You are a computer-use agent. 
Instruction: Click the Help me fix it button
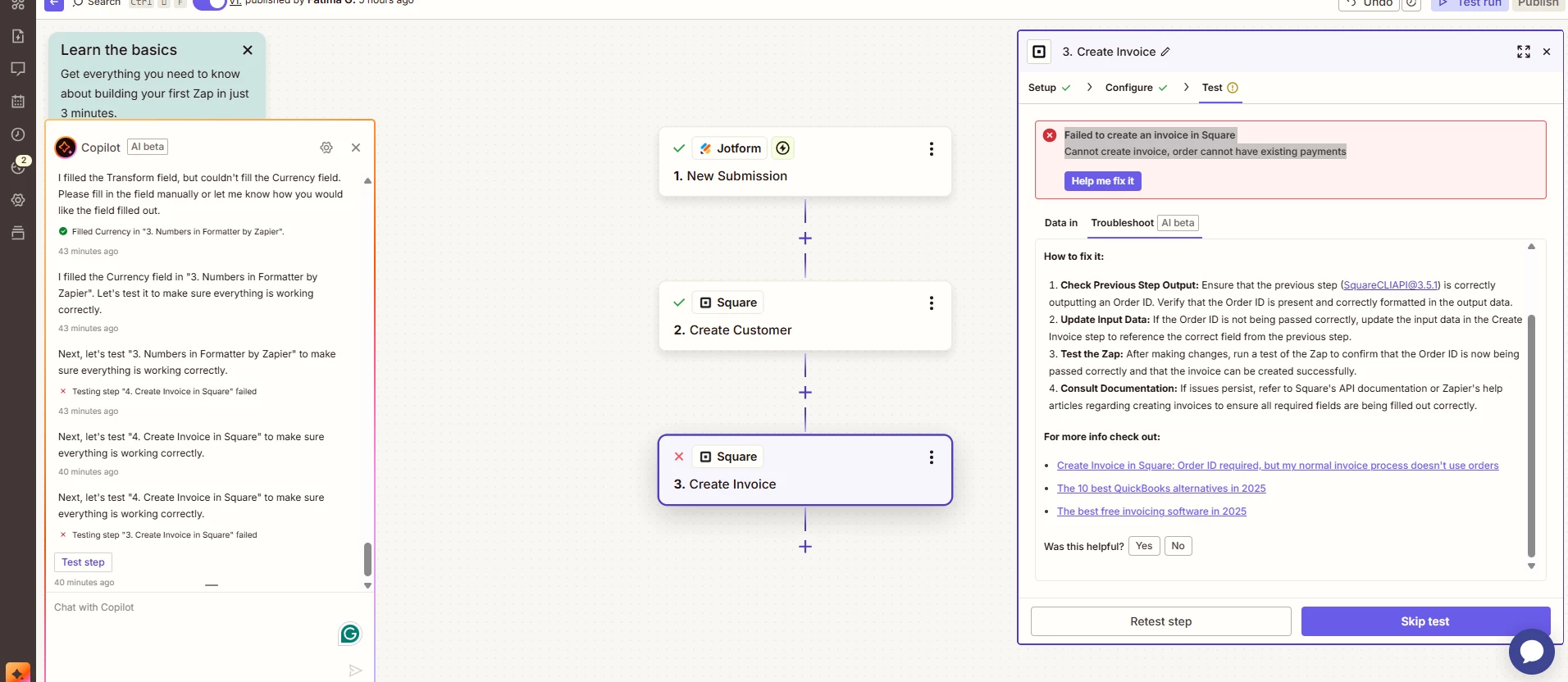coord(1103,181)
